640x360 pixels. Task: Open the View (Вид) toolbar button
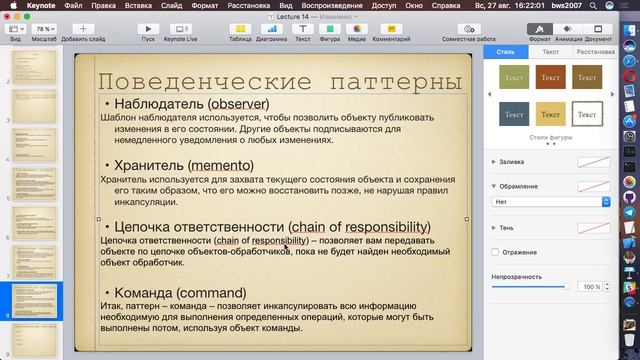point(16,29)
